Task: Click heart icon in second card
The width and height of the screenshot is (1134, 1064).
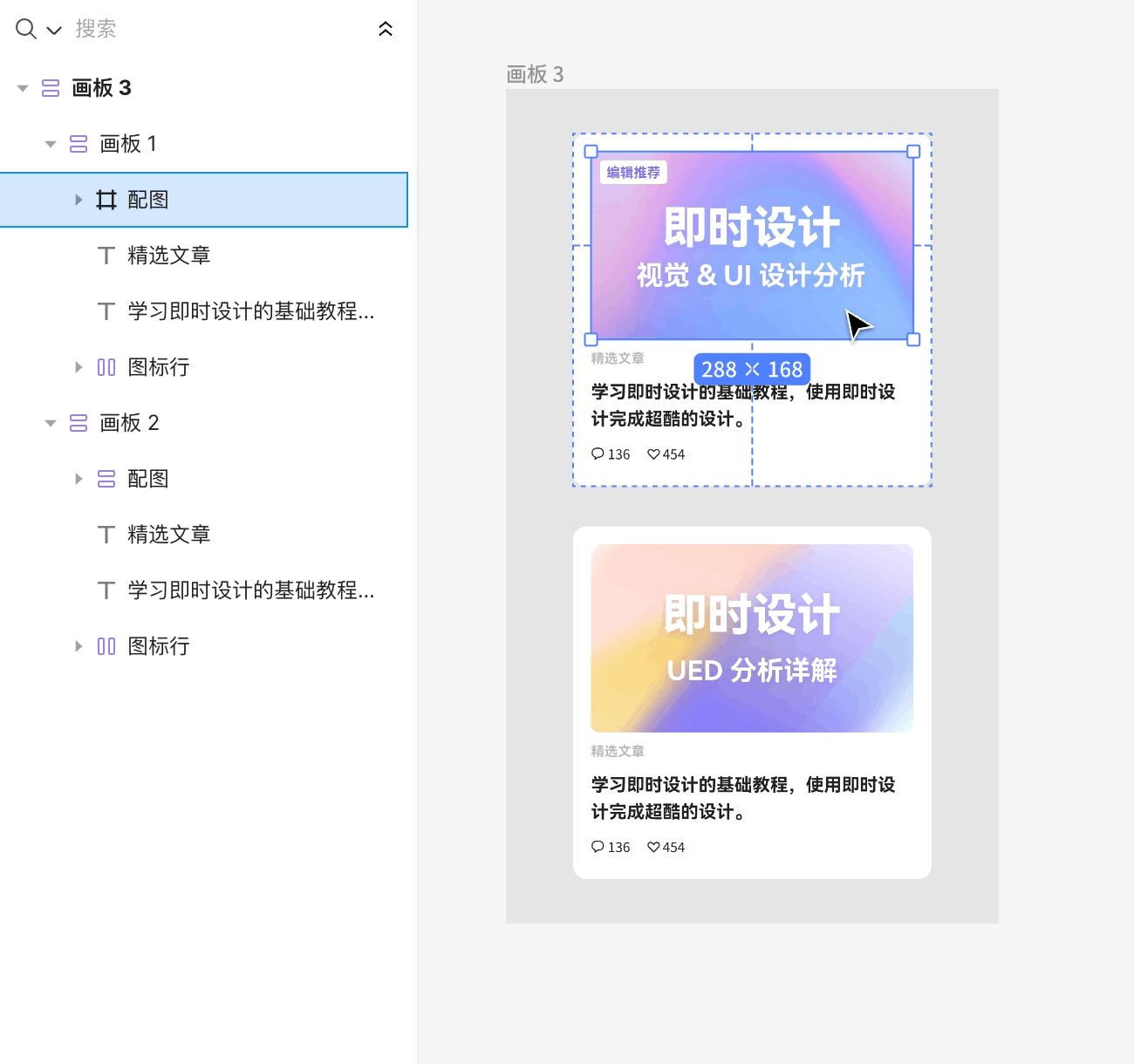Action: click(653, 847)
